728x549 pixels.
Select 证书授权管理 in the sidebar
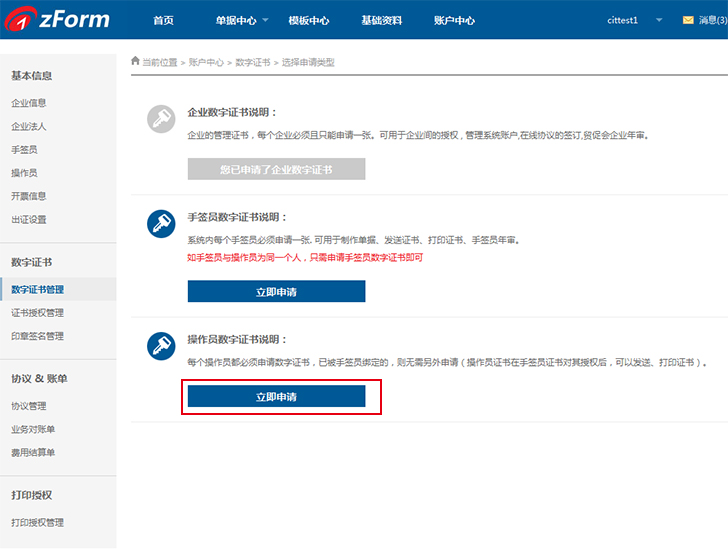tap(37, 313)
